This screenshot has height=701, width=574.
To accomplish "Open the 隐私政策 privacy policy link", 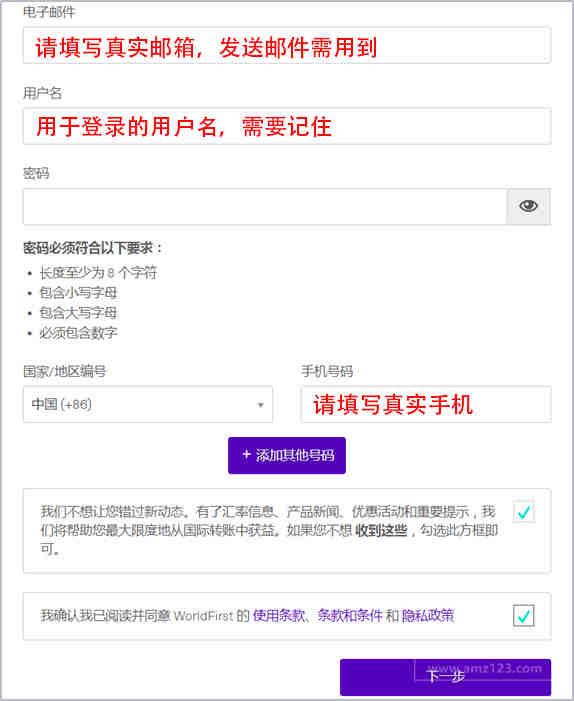I will pos(428,616).
